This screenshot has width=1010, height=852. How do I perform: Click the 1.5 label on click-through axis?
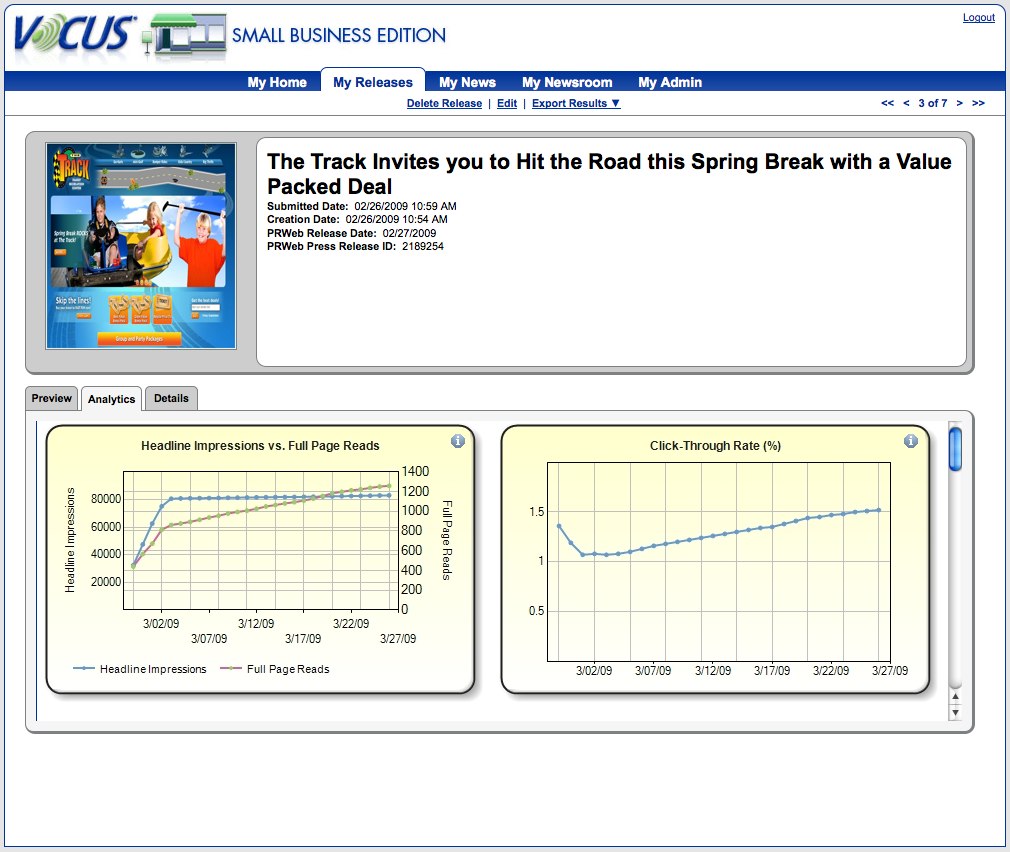tap(537, 512)
